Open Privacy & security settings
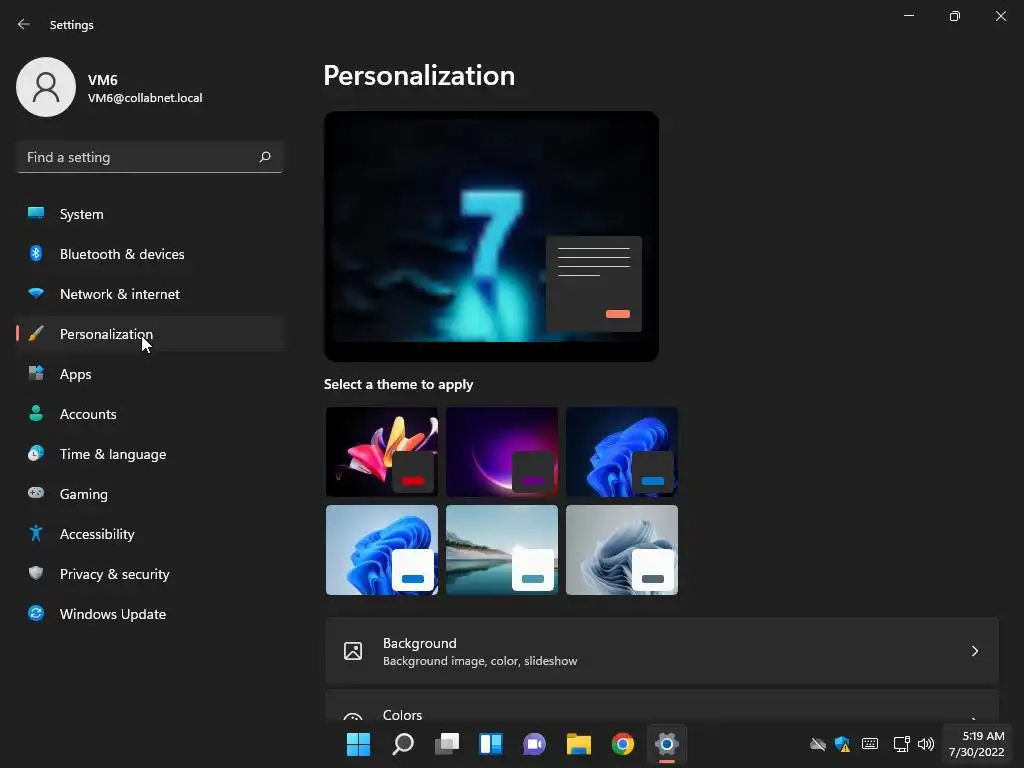The image size is (1024, 768). pyautogui.click(x=150, y=574)
